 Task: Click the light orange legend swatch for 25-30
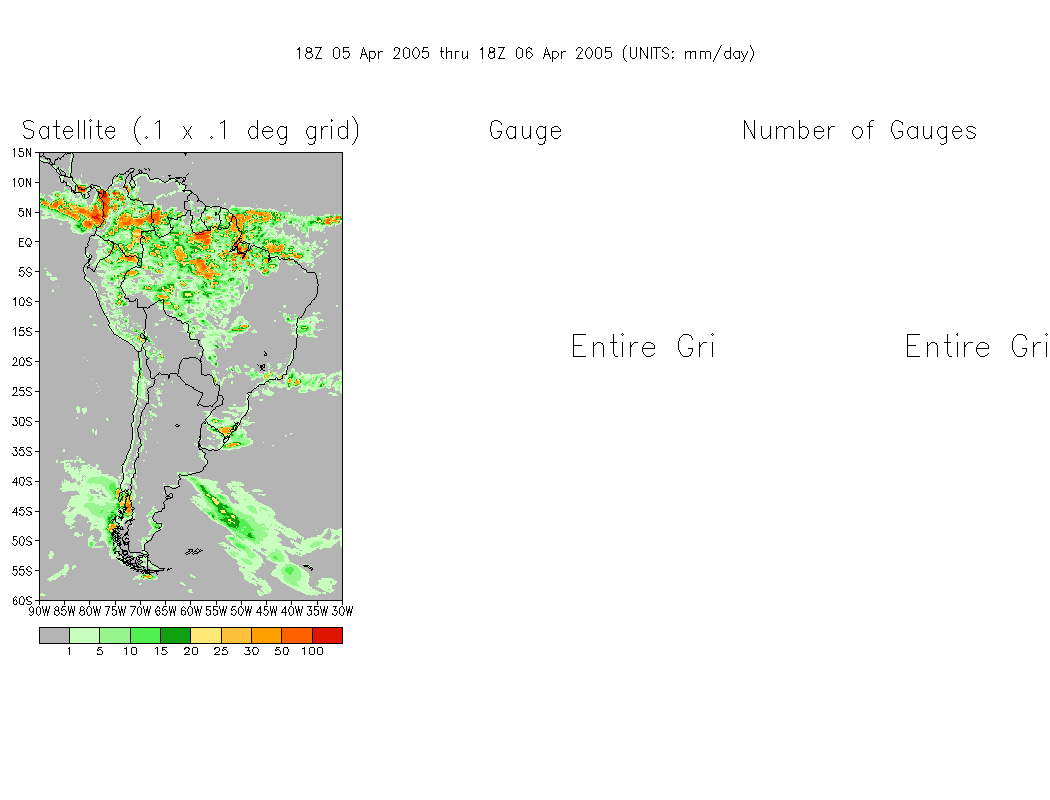click(x=236, y=635)
